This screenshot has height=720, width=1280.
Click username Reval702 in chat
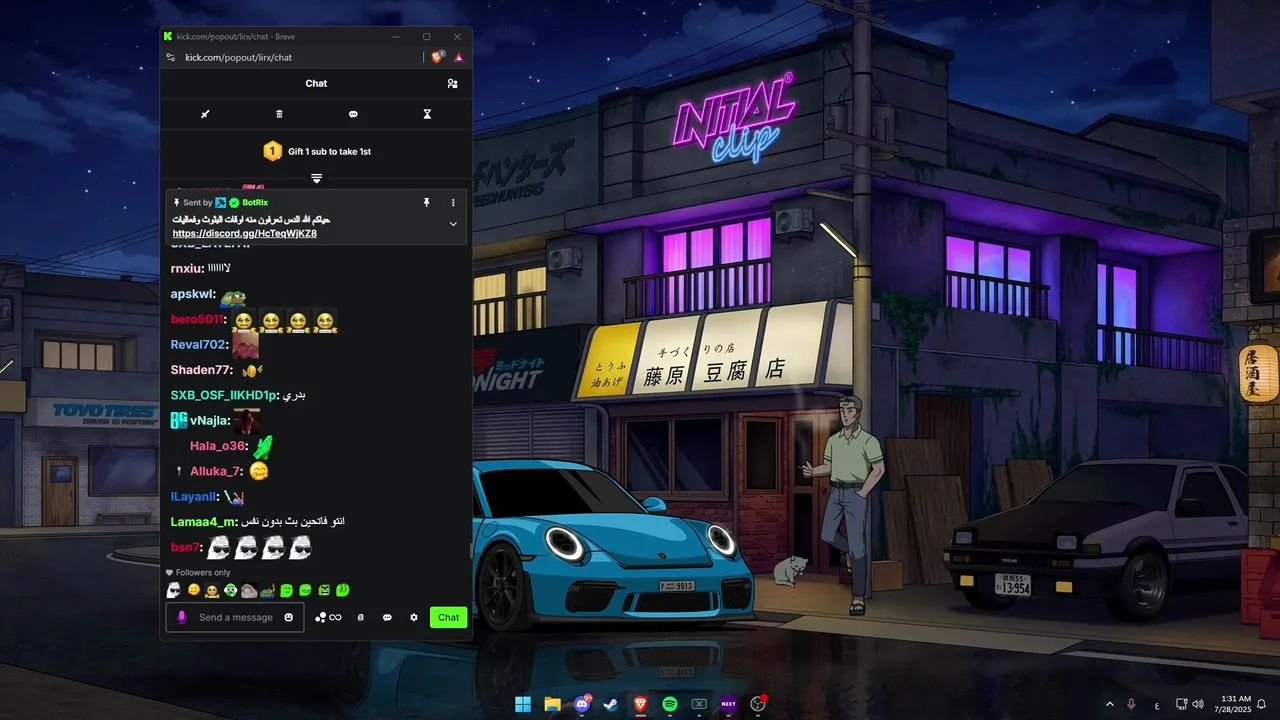[198, 344]
